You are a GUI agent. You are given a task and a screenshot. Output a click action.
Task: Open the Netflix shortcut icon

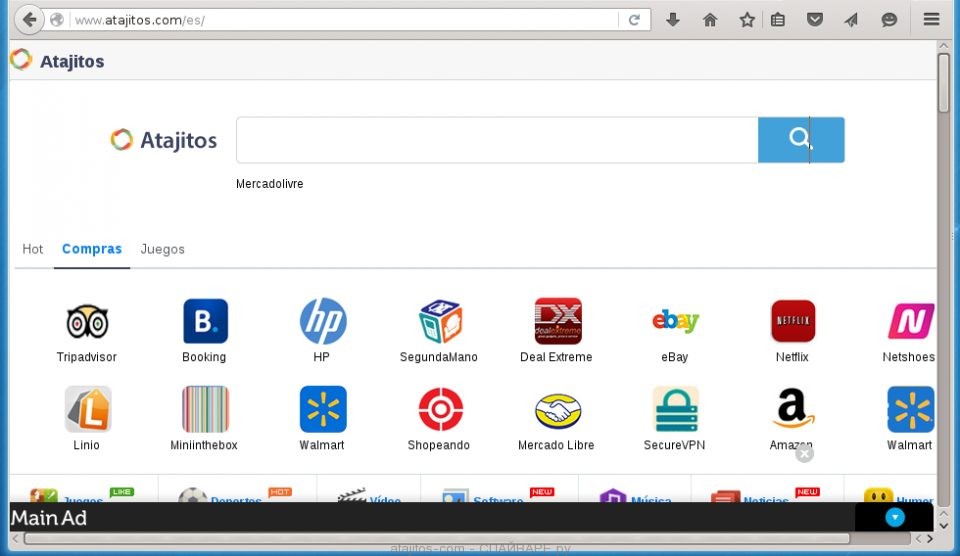point(792,322)
